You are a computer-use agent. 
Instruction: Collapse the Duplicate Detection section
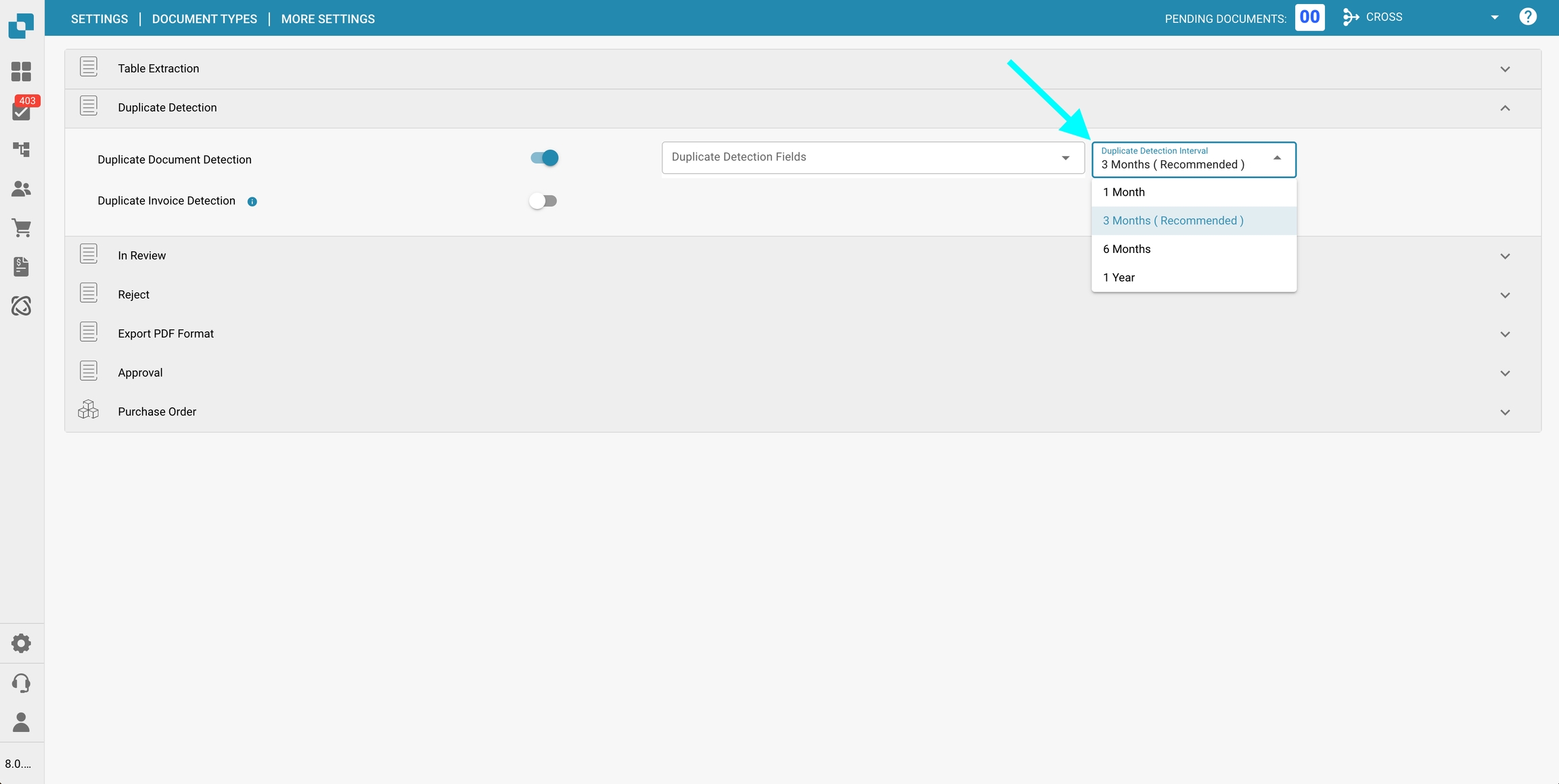(x=1505, y=108)
